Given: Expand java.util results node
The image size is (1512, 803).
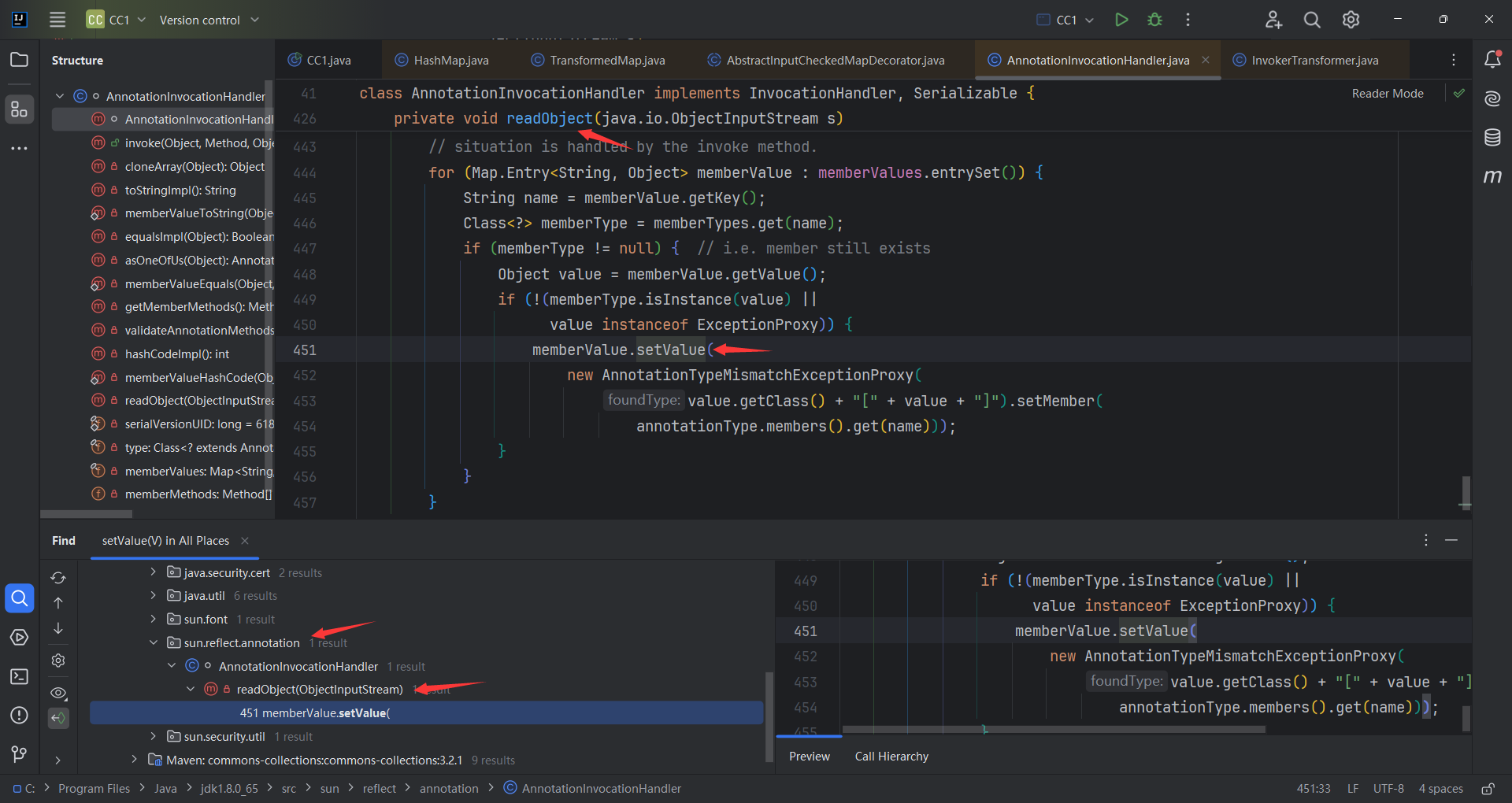Looking at the screenshot, I should pos(153,596).
